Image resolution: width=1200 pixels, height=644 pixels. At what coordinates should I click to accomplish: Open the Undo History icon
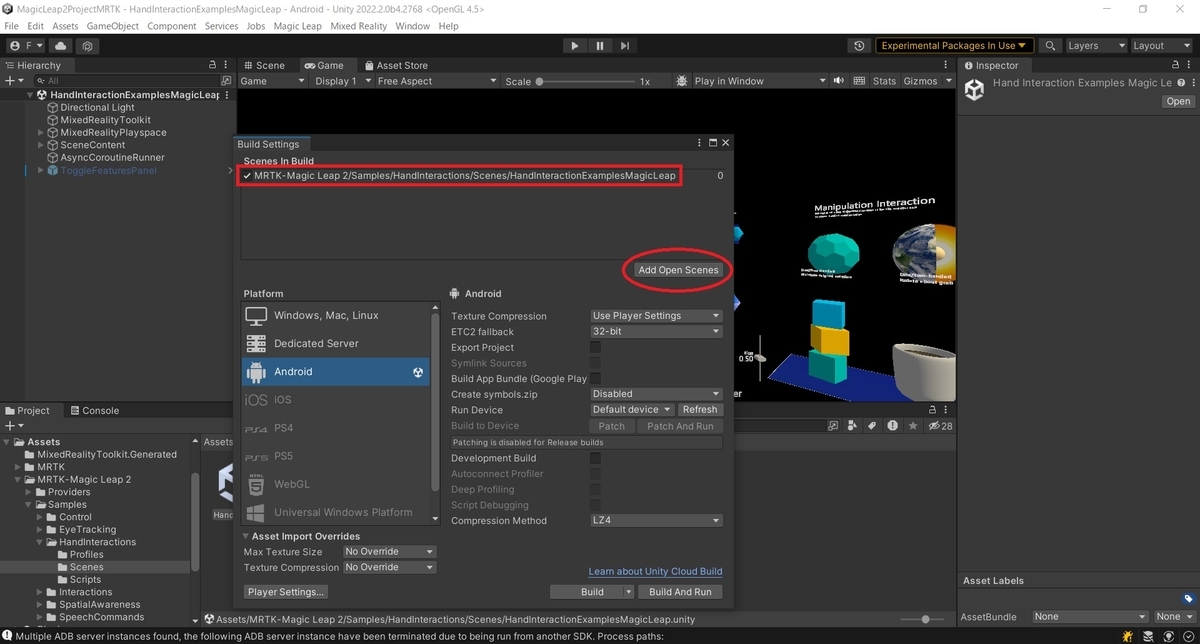click(x=859, y=46)
